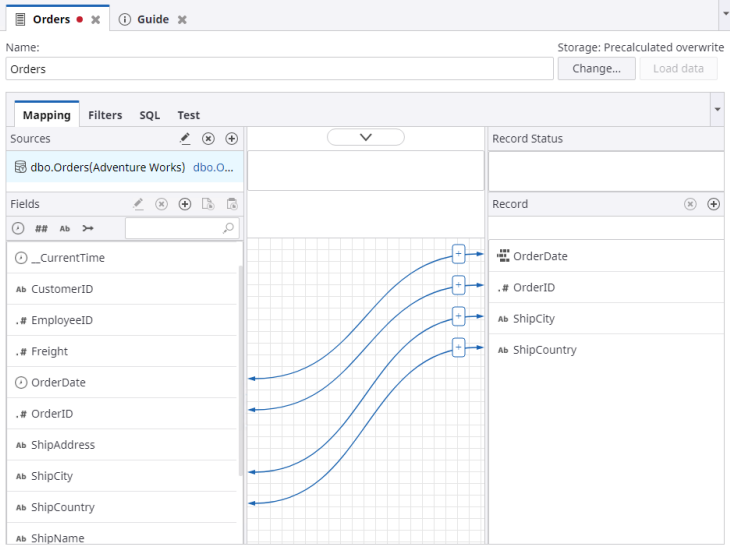Add a new source with the Sources plus icon
The image size is (730, 550).
coord(231,139)
